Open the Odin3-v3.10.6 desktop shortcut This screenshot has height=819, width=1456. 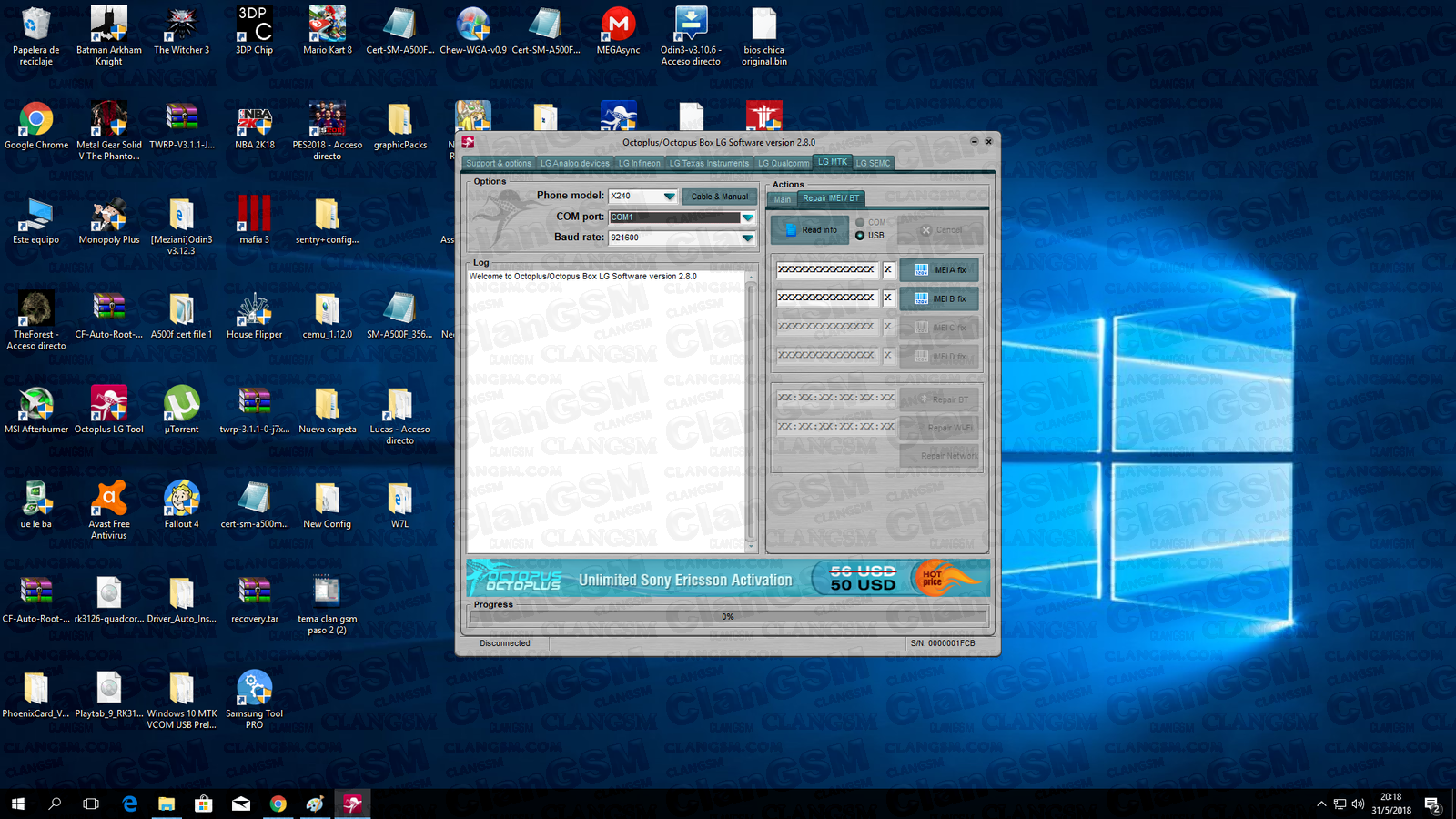coord(691,36)
